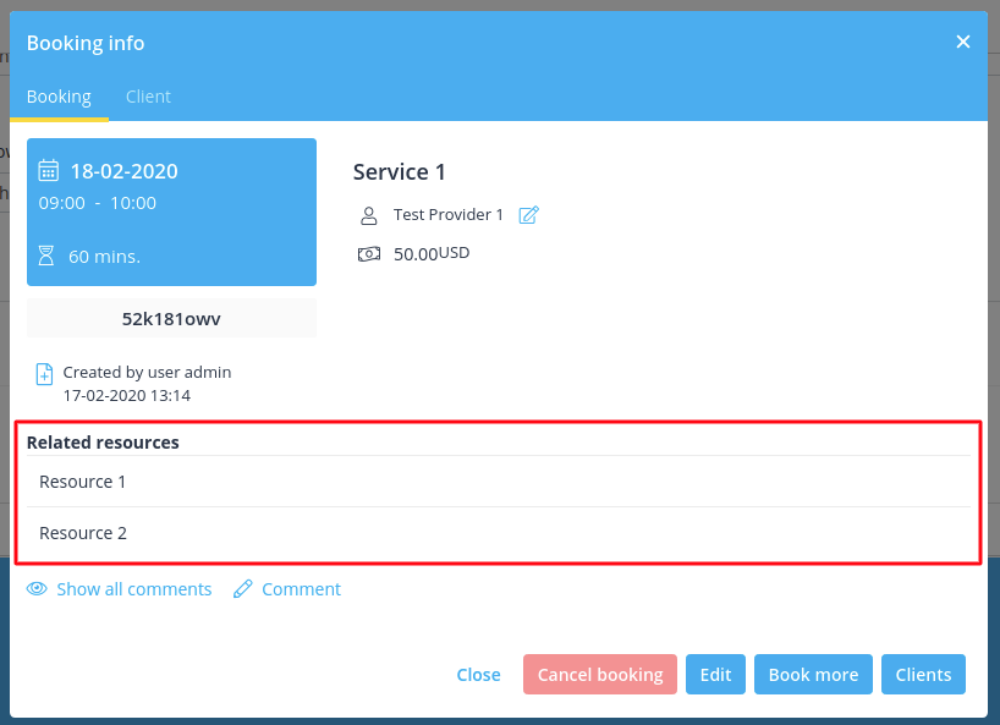Click the Book more button
This screenshot has width=1000, height=725.
(813, 674)
